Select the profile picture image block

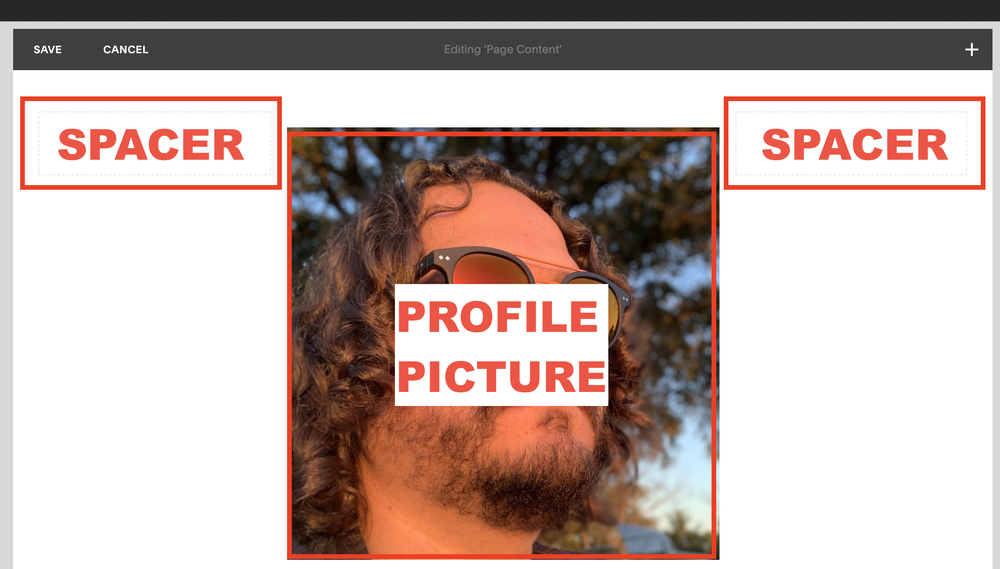click(503, 344)
